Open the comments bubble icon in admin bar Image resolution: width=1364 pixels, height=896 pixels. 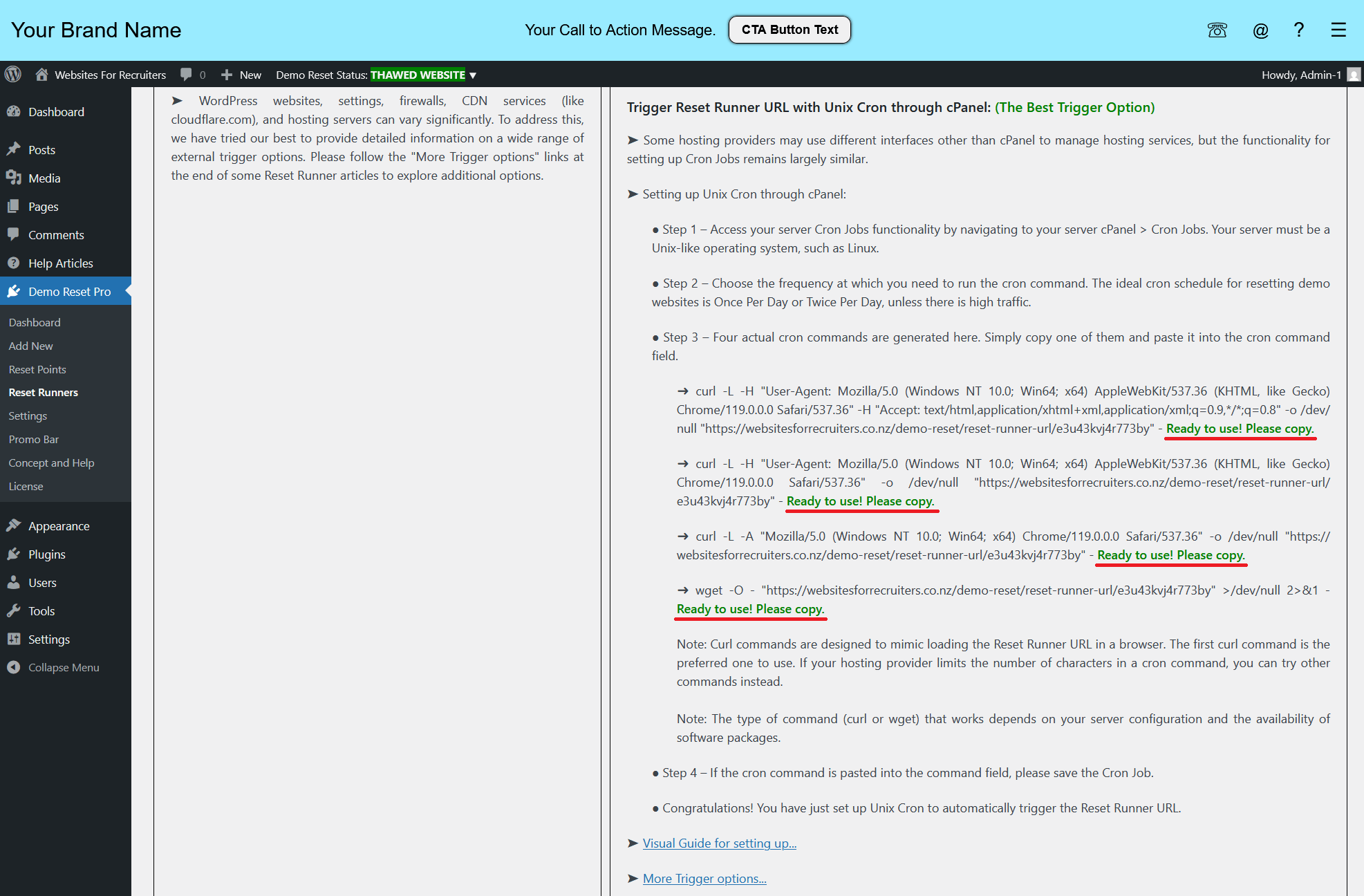click(x=186, y=75)
